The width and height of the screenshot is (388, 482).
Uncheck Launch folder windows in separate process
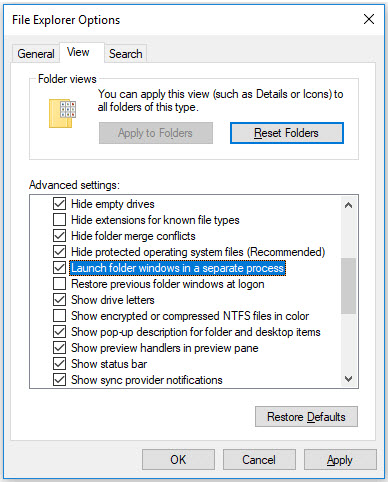click(x=59, y=268)
